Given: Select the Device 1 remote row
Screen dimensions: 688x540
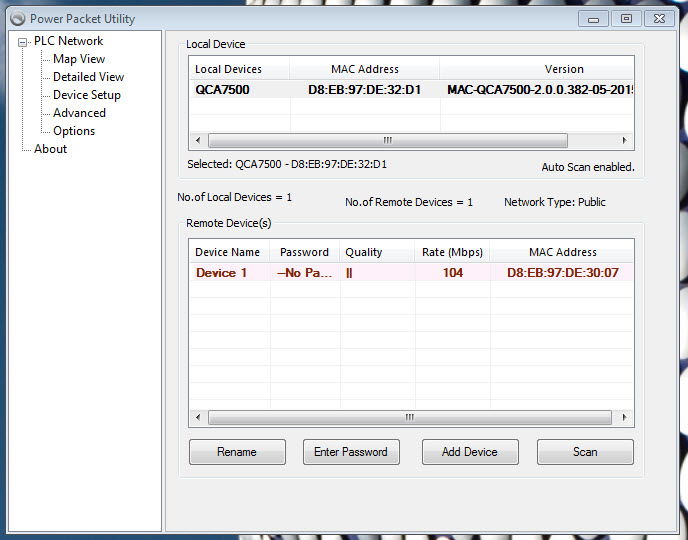Looking at the screenshot, I should pos(412,272).
